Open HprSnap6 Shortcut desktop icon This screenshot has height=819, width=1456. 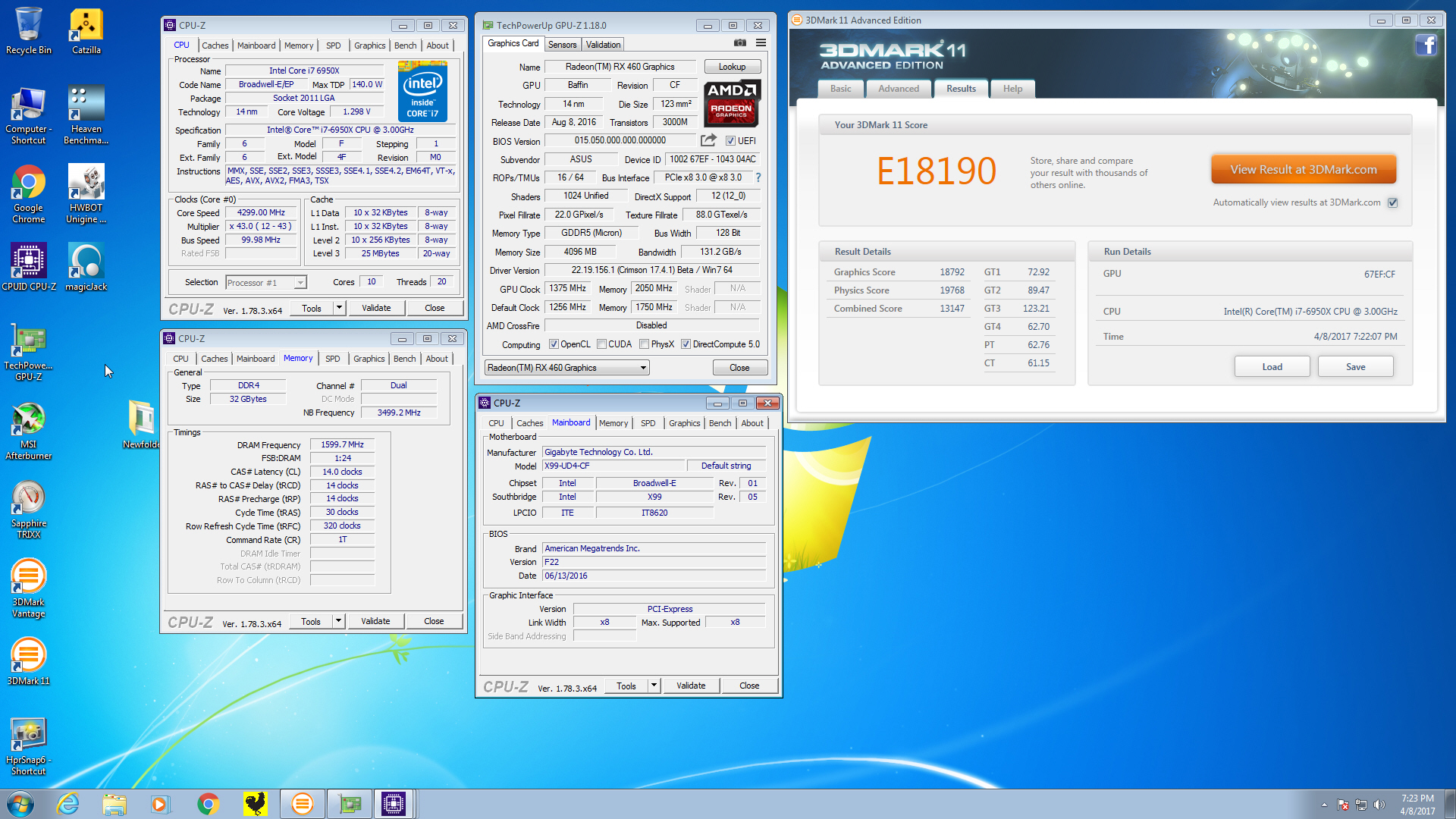pyautogui.click(x=29, y=746)
